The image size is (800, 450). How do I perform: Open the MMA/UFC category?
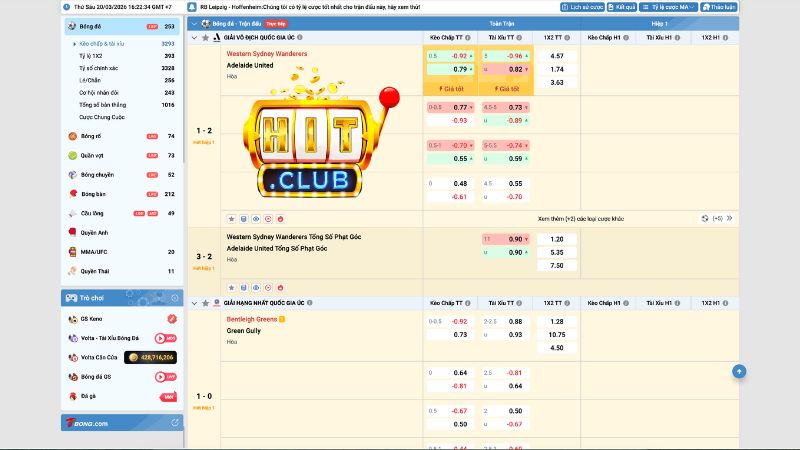122,252
